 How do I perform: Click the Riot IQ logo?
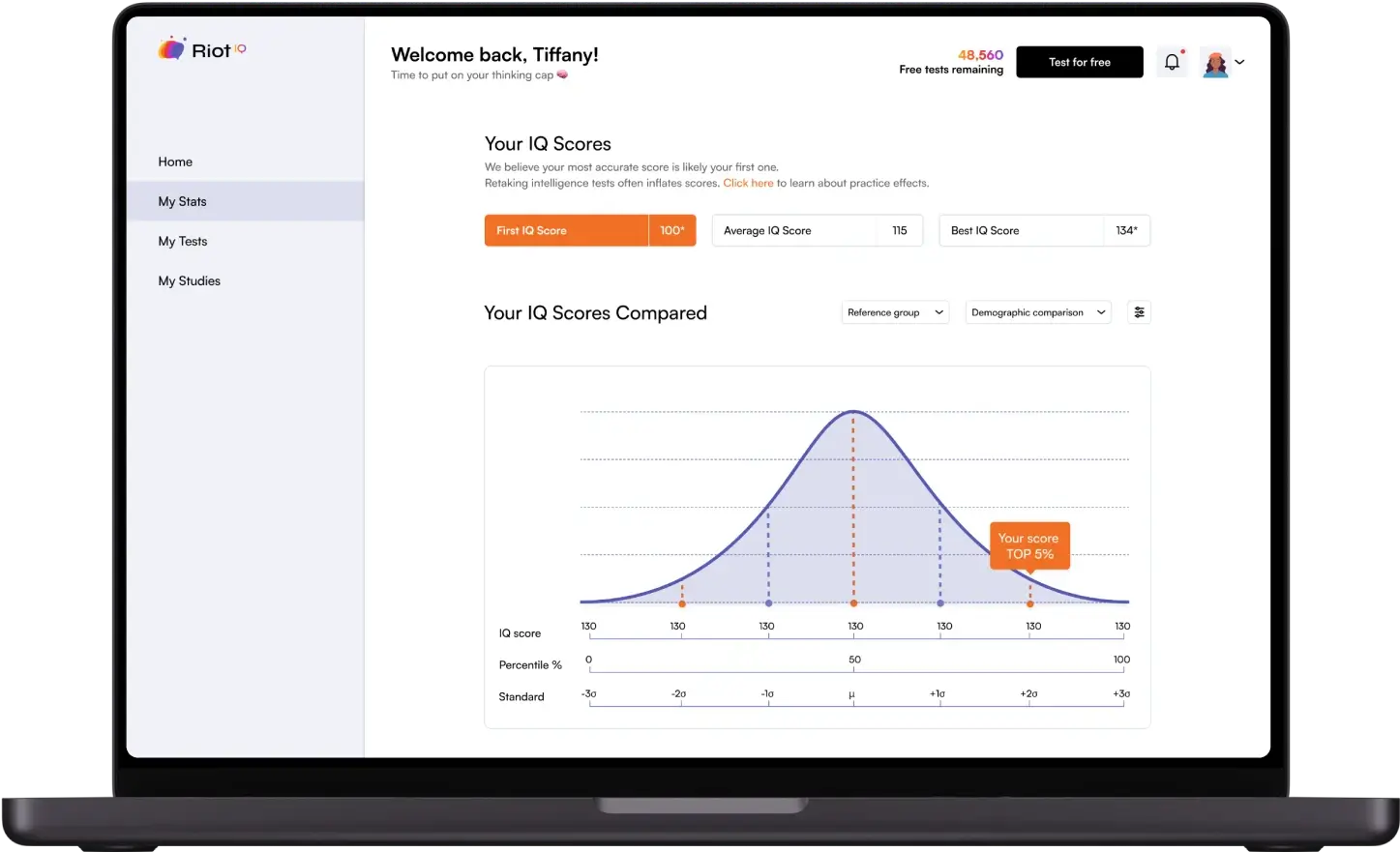(x=201, y=49)
